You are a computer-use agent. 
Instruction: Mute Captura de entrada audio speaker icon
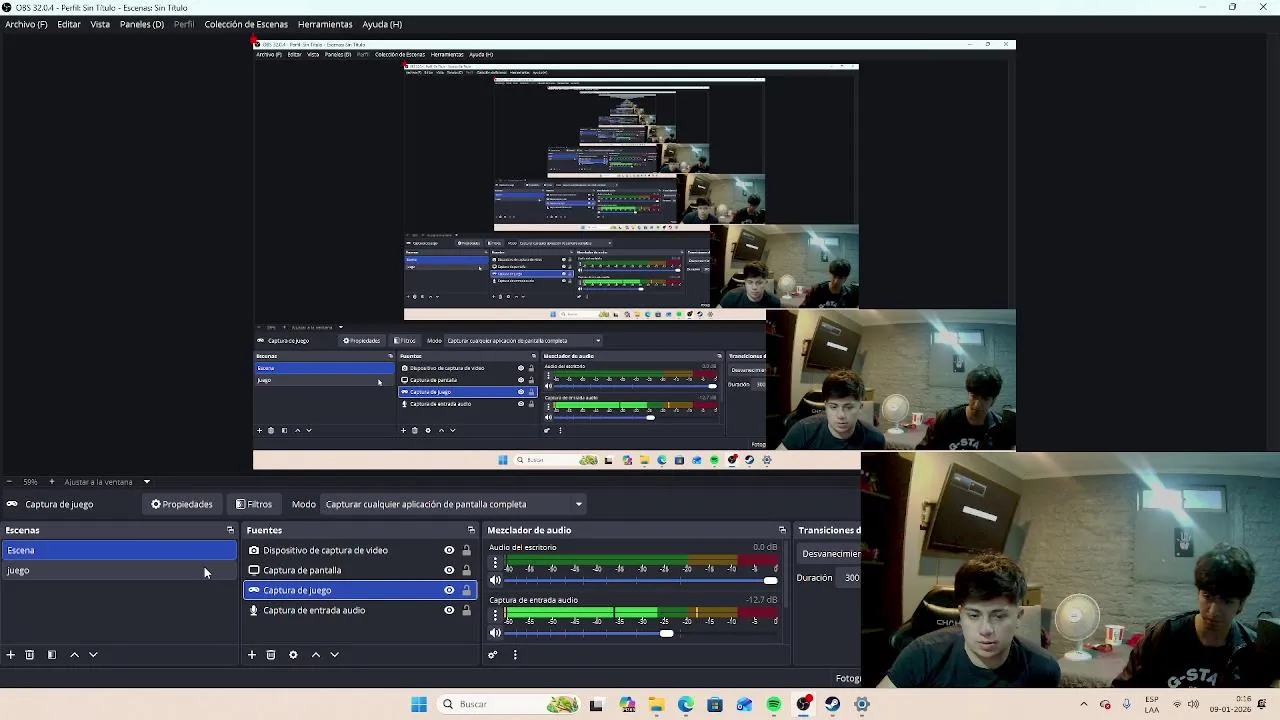(495, 633)
